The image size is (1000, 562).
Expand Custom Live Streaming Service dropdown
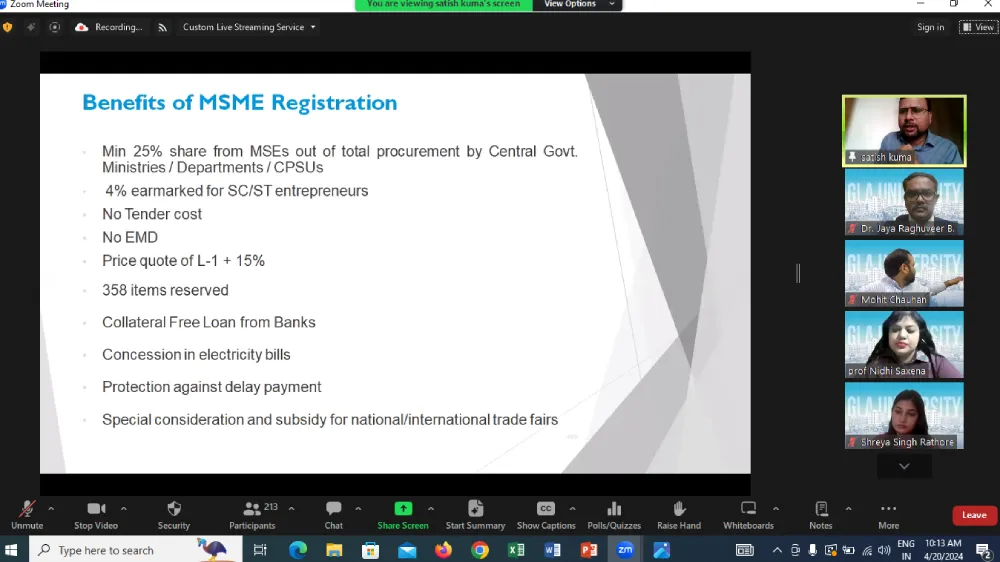point(249,27)
